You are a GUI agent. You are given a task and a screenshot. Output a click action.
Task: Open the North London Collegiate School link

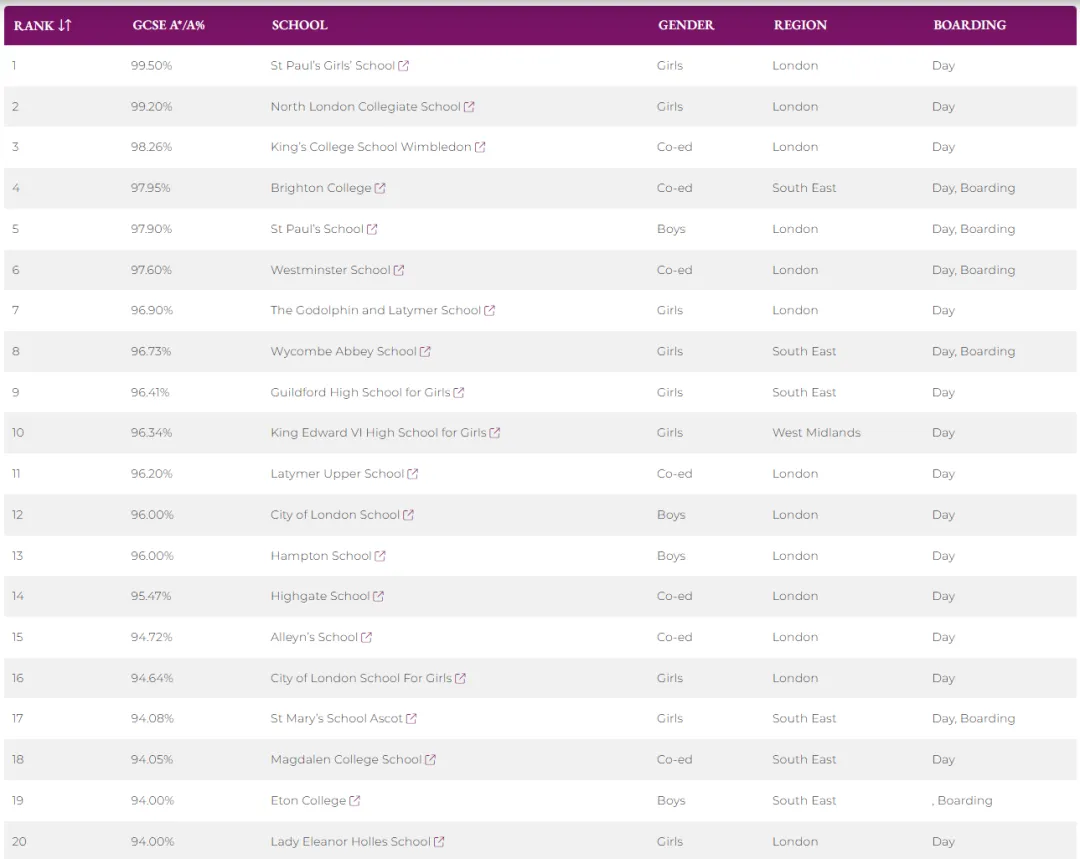point(365,107)
